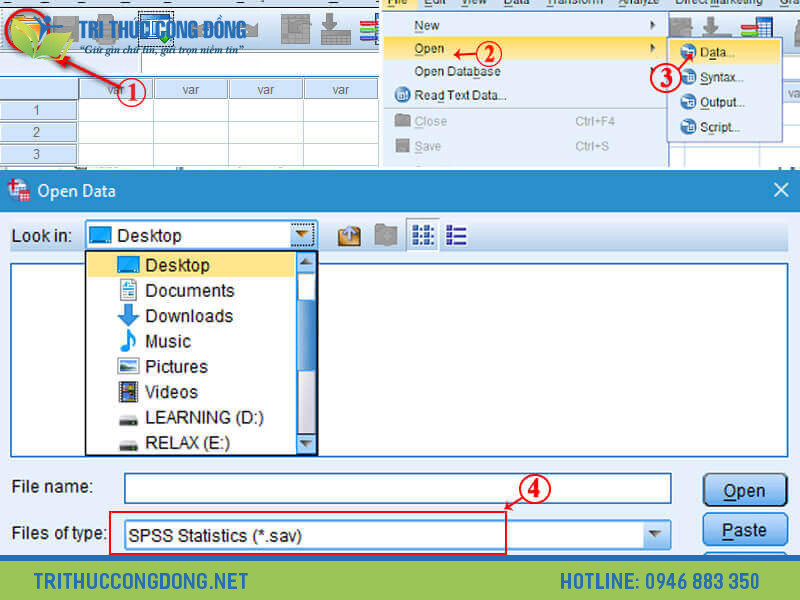The height and width of the screenshot is (600, 800).
Task: Click the Desktop icon in Look in box
Action: coord(100,236)
